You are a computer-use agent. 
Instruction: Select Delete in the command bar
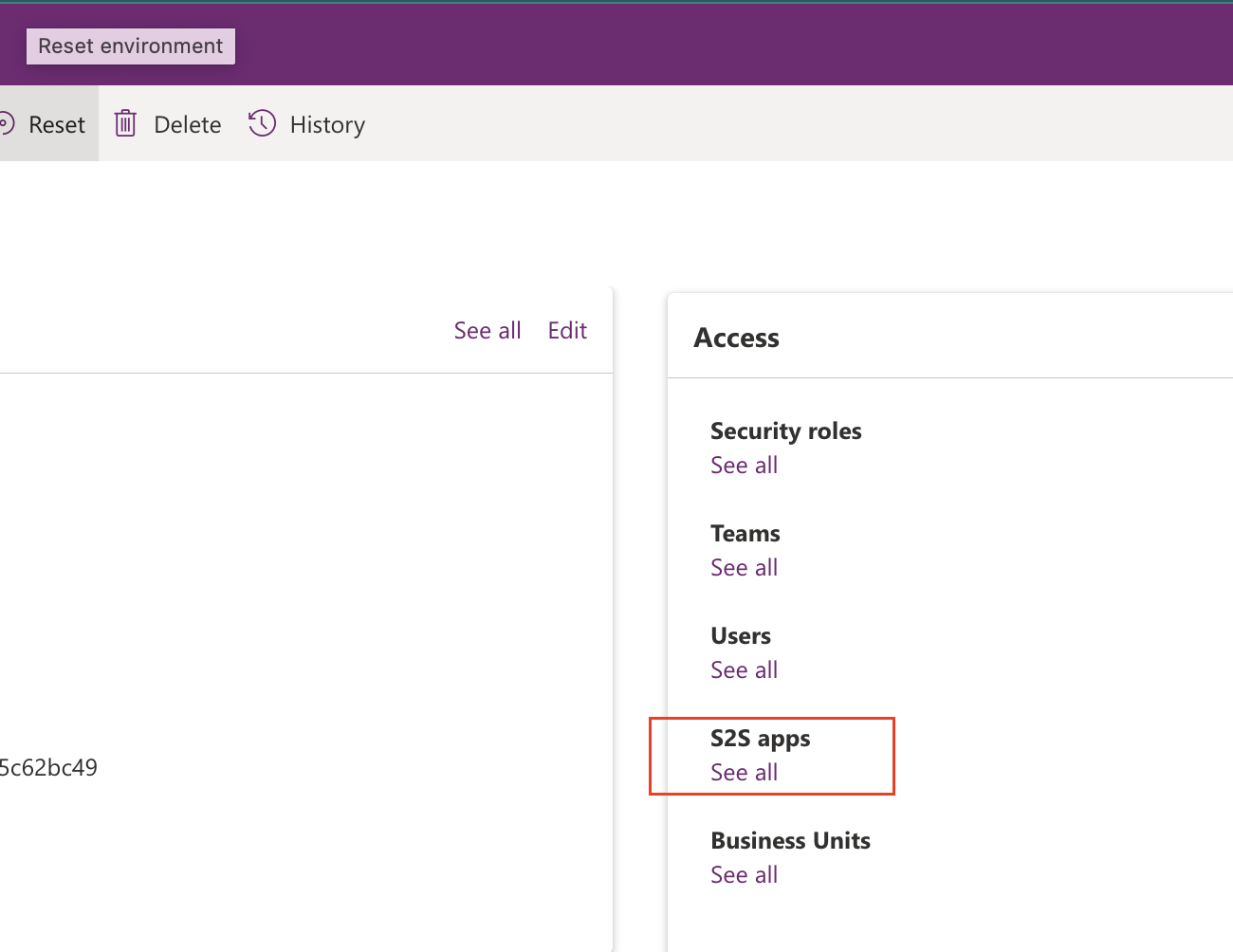pos(187,124)
